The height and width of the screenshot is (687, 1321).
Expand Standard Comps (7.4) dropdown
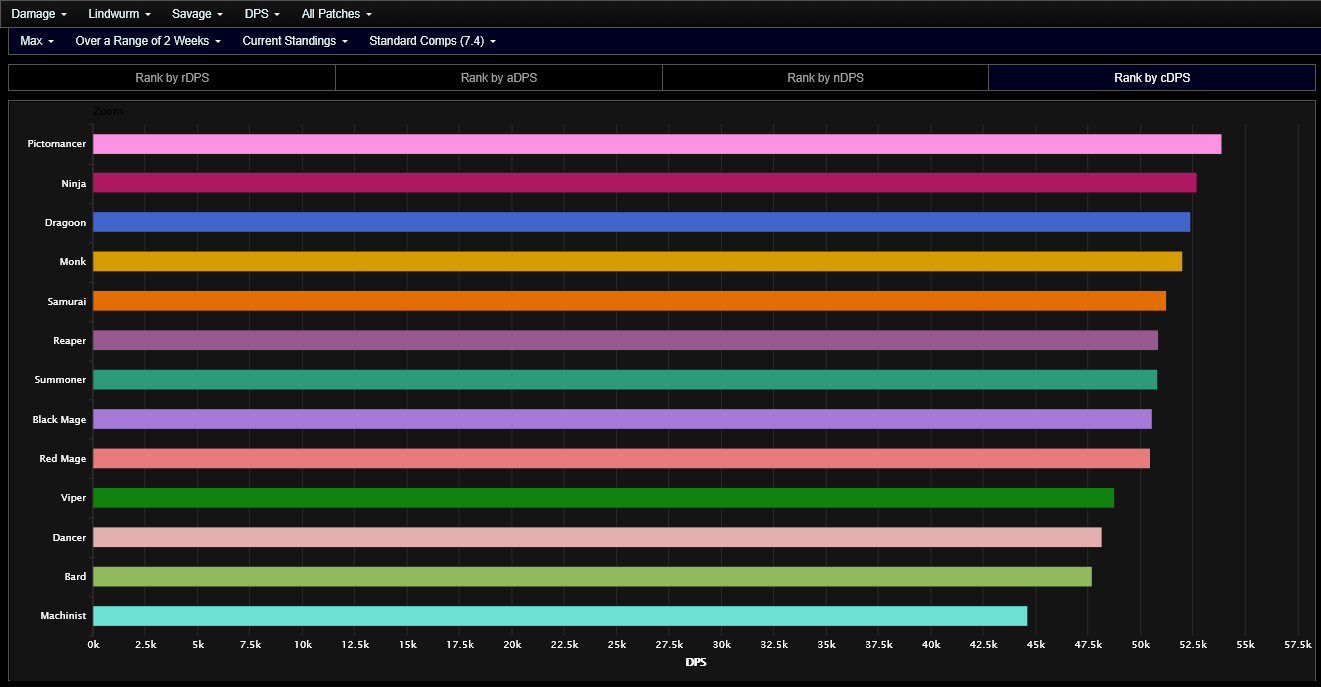[432, 41]
